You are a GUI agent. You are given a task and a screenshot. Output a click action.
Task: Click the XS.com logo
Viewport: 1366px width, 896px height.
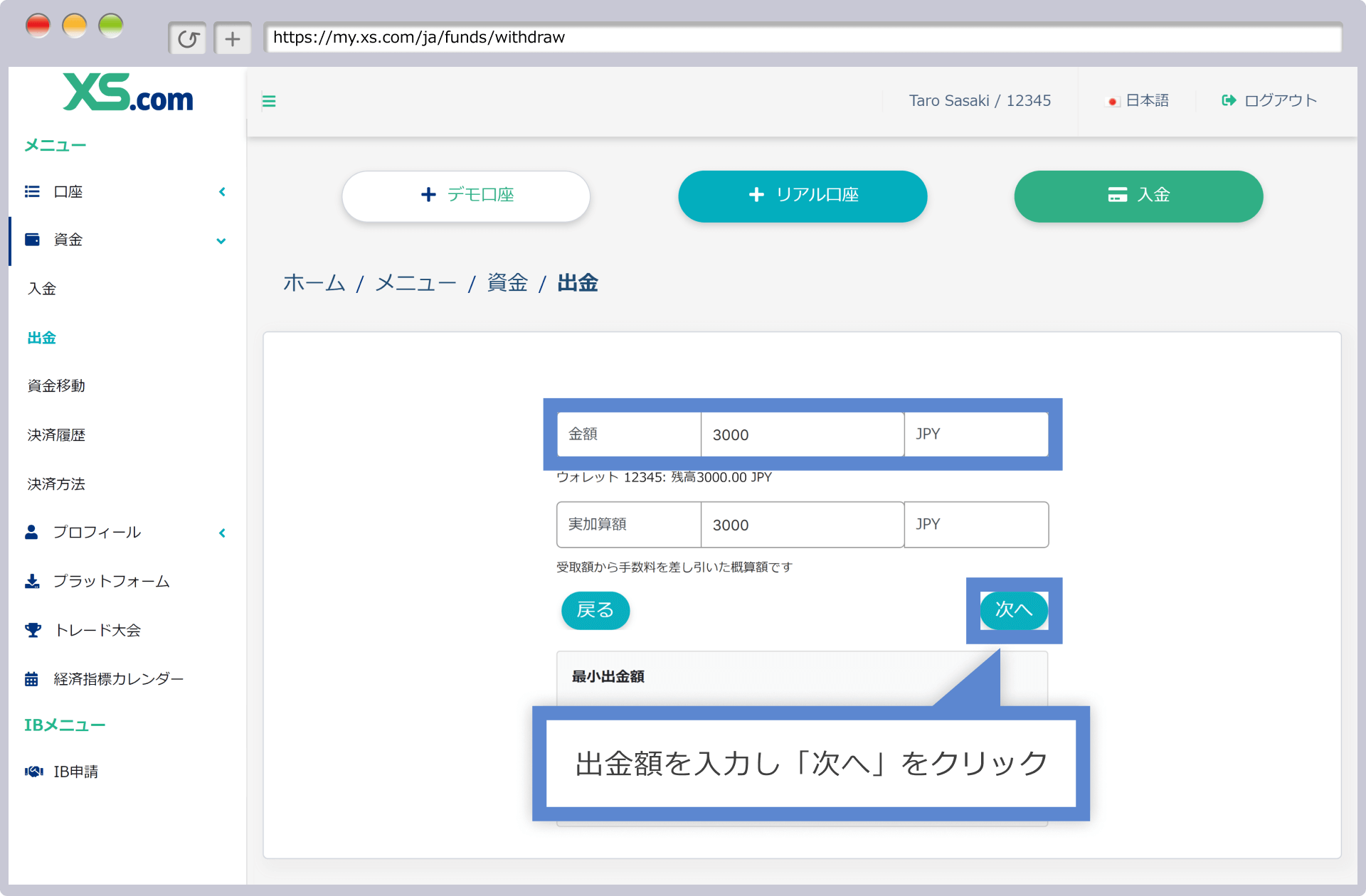tap(128, 92)
